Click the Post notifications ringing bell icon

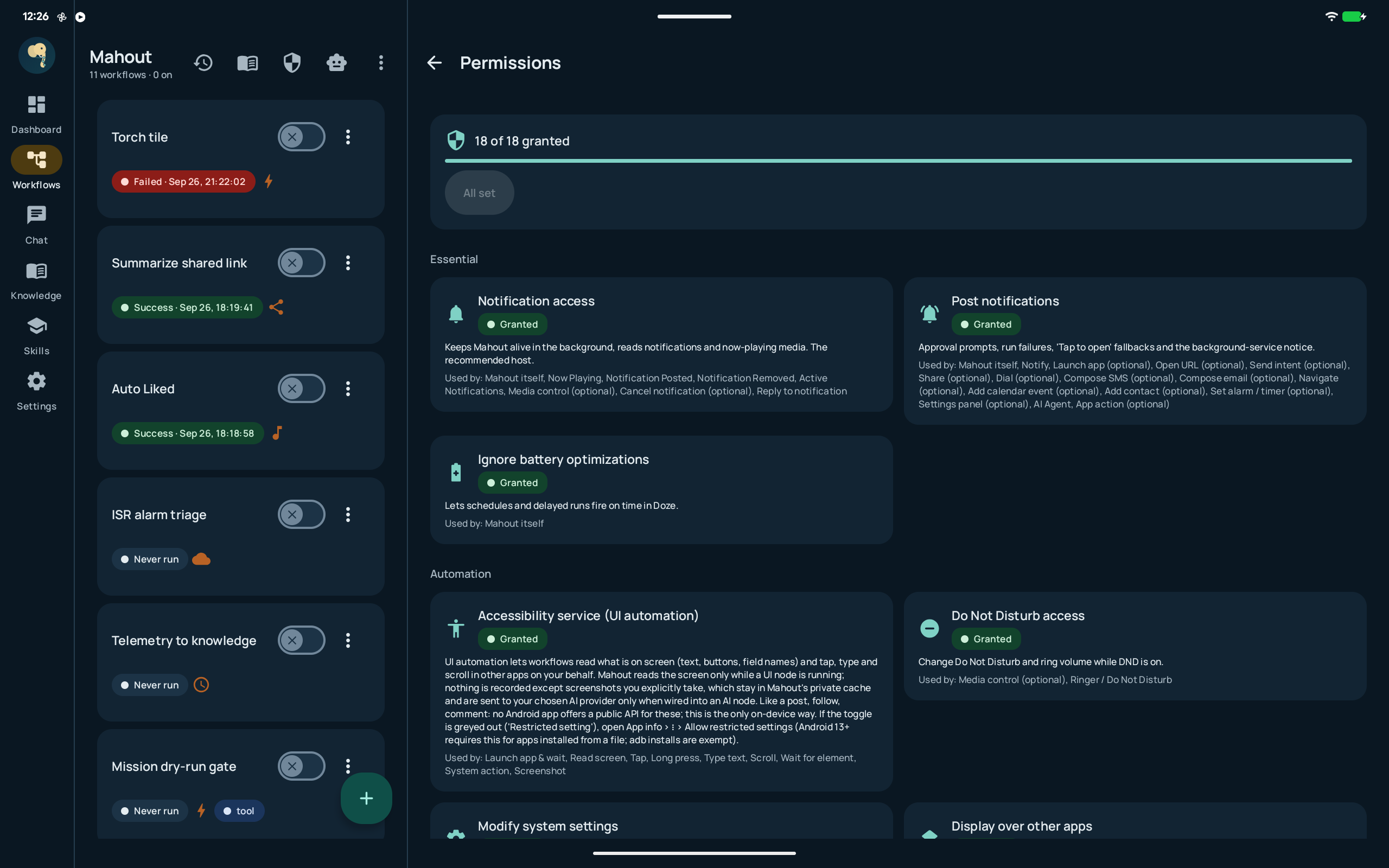(929, 314)
